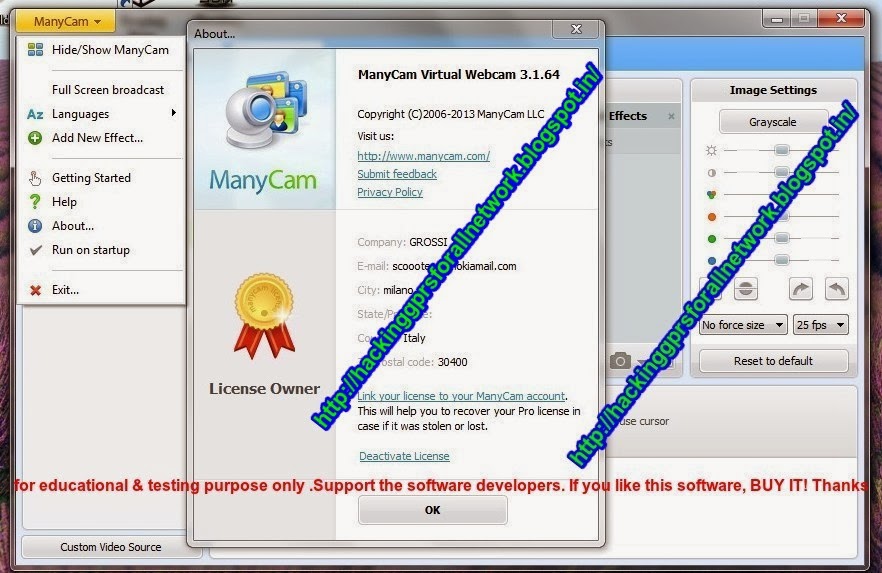Click the blue info About icon
Image resolution: width=882 pixels, height=573 pixels.
pyautogui.click(x=35, y=226)
